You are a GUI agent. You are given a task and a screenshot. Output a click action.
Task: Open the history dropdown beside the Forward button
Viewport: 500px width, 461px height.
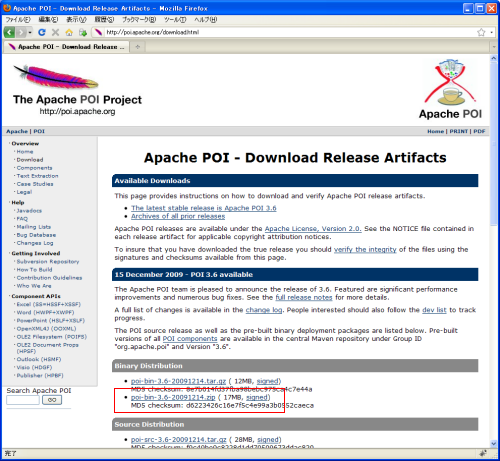[x=30, y=32]
